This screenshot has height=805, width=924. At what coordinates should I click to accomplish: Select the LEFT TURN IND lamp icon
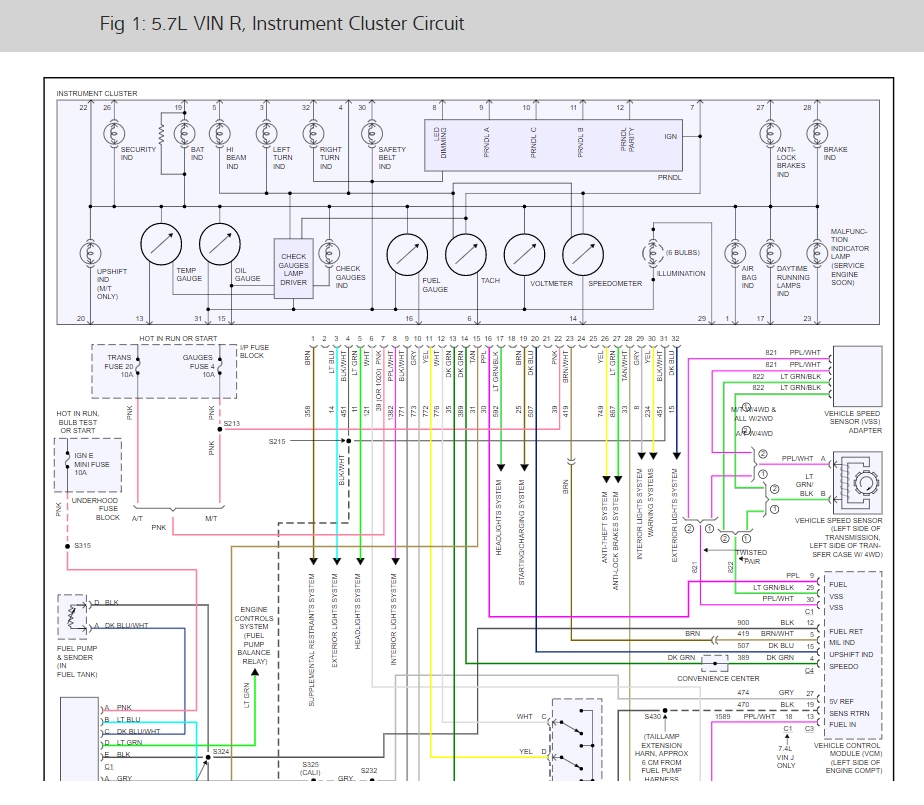265,135
